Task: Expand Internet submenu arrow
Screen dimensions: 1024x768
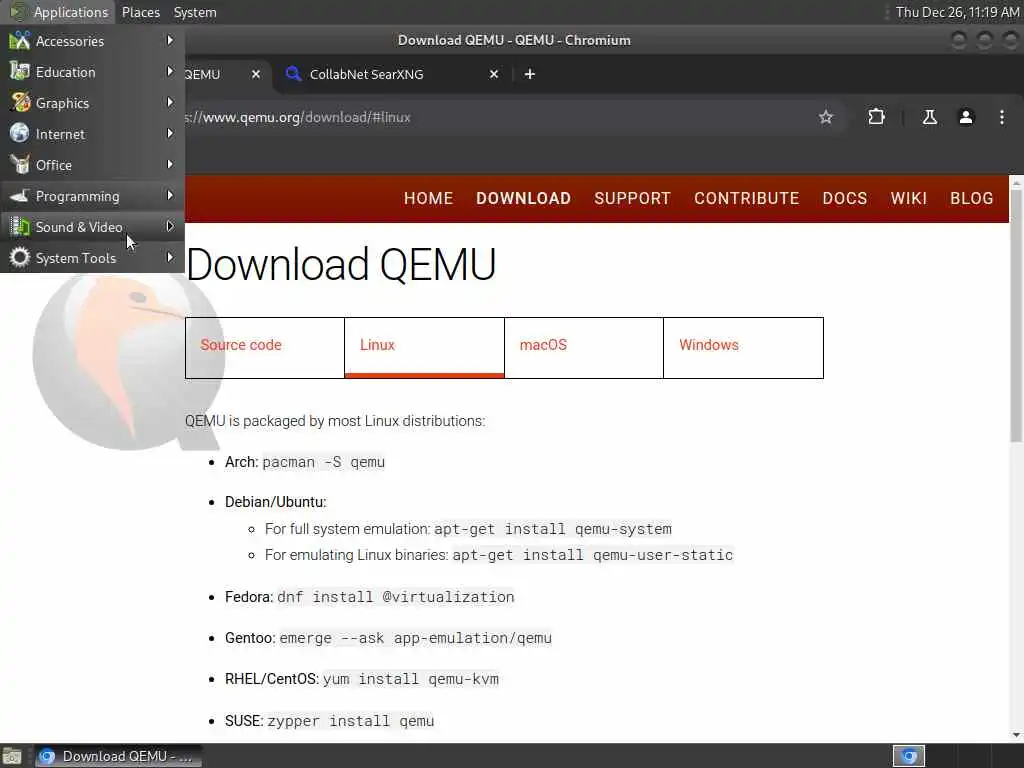Action: (x=170, y=133)
